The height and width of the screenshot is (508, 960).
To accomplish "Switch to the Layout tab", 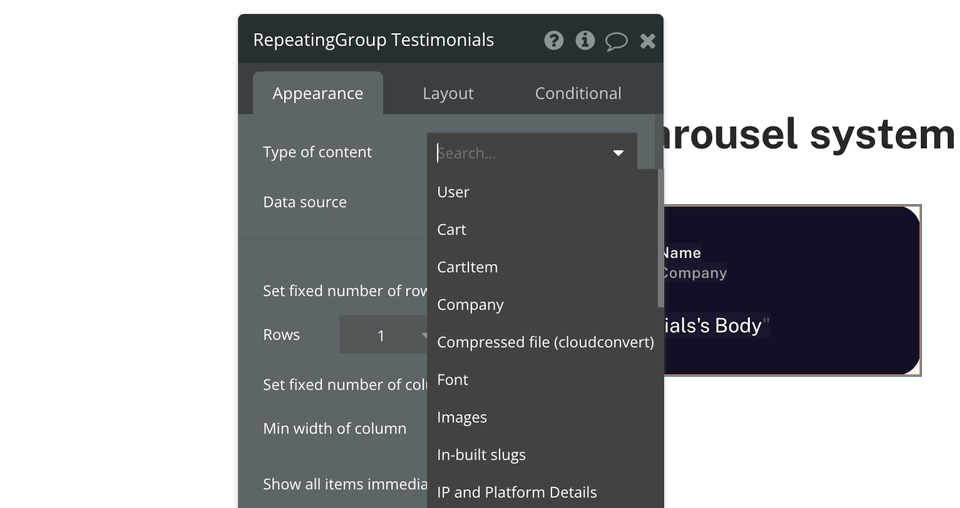I will pos(448,93).
